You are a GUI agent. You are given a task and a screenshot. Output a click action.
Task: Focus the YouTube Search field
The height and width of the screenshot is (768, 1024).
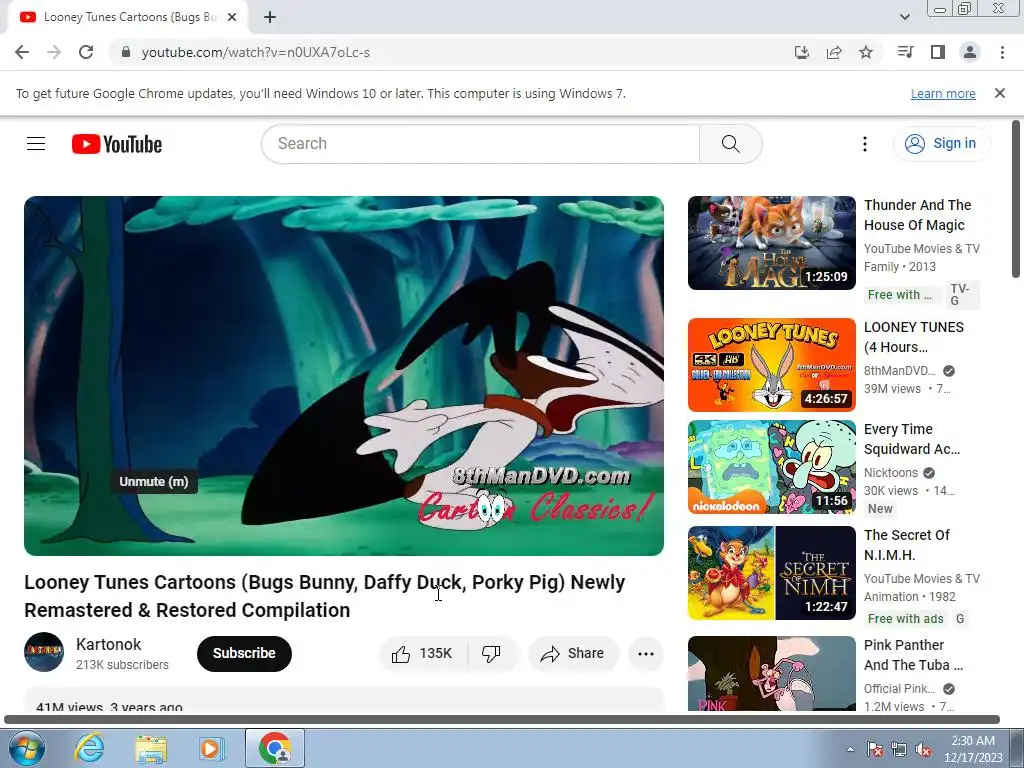[x=481, y=144]
